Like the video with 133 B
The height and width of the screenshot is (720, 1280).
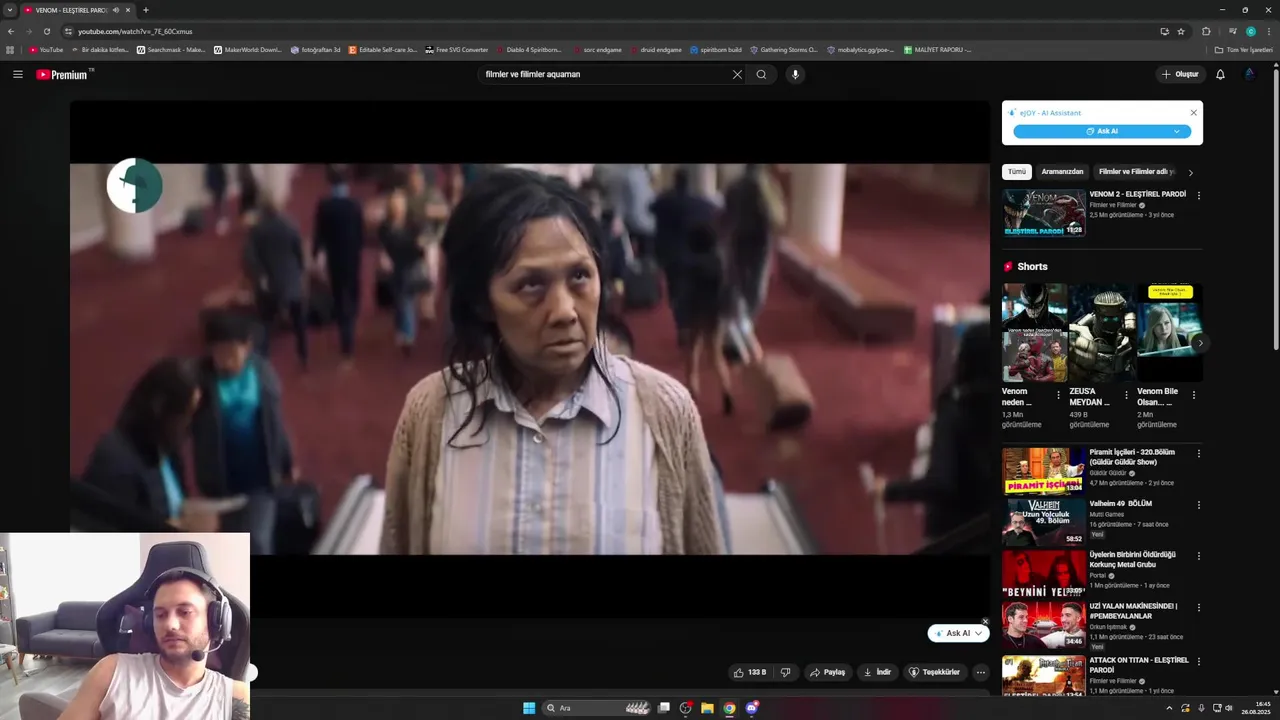point(749,672)
